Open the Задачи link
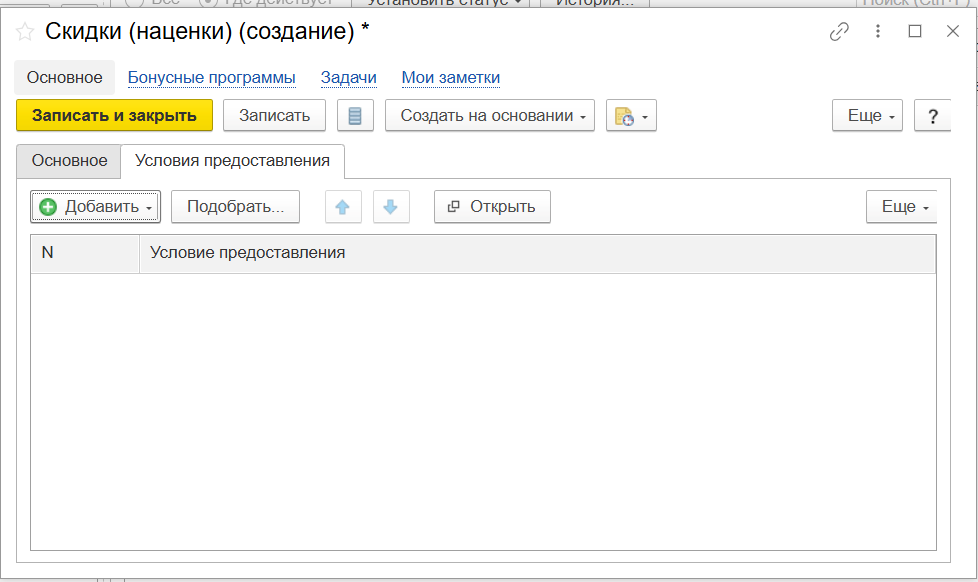 348,78
